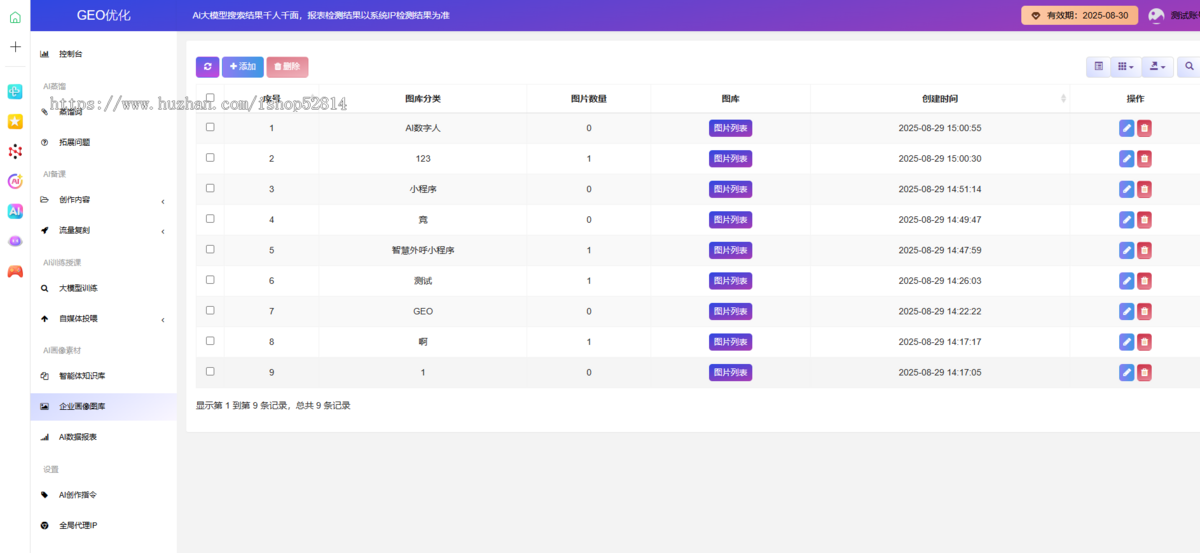This screenshot has height=553, width=1200.
Task: Click the search magnifier icon in toolbar
Action: 1189,67
